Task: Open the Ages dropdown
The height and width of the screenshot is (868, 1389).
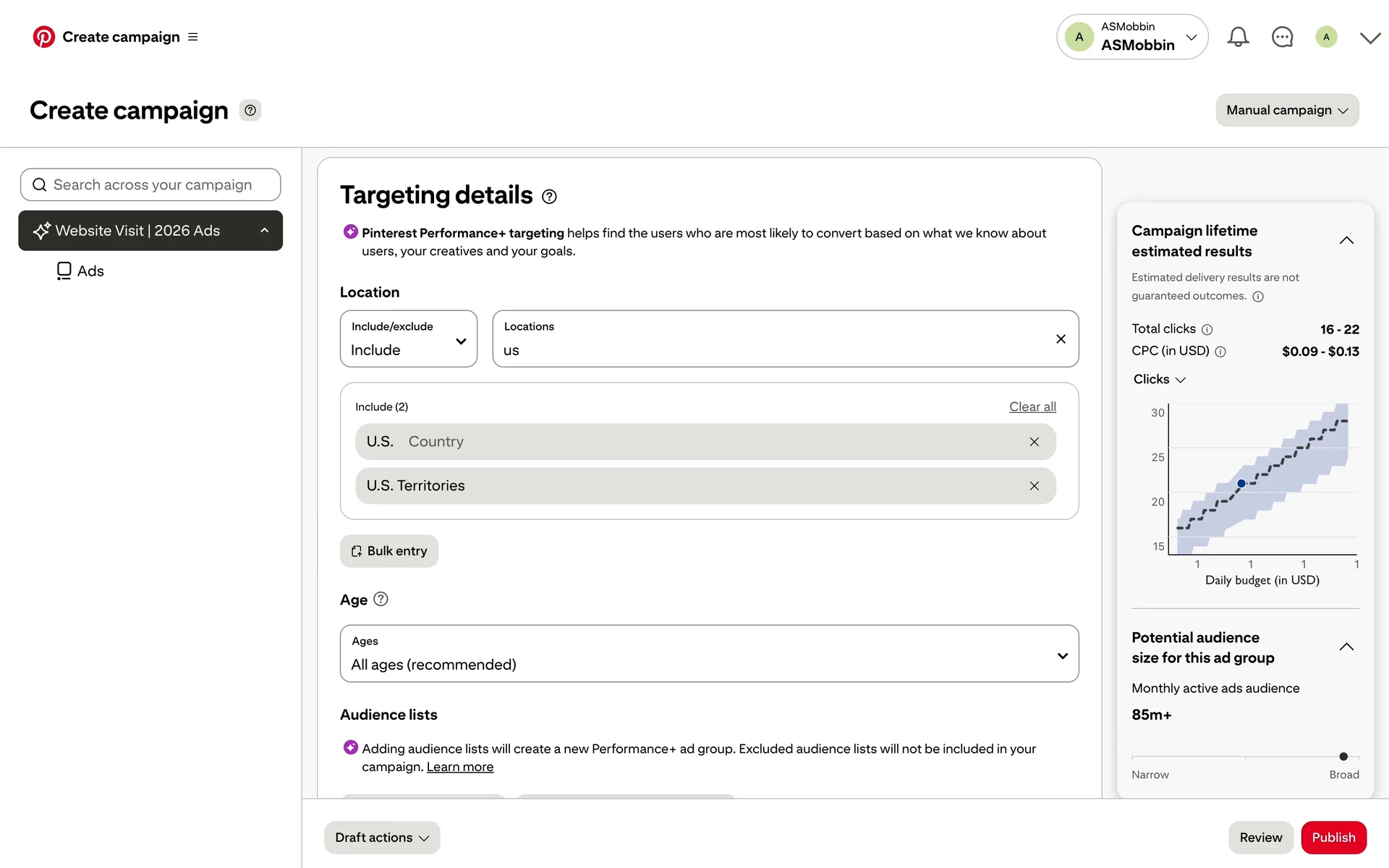Action: coord(709,654)
